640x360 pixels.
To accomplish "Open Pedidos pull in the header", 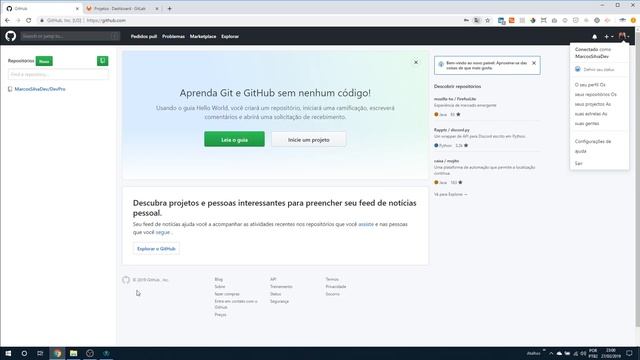I will pos(144,36).
